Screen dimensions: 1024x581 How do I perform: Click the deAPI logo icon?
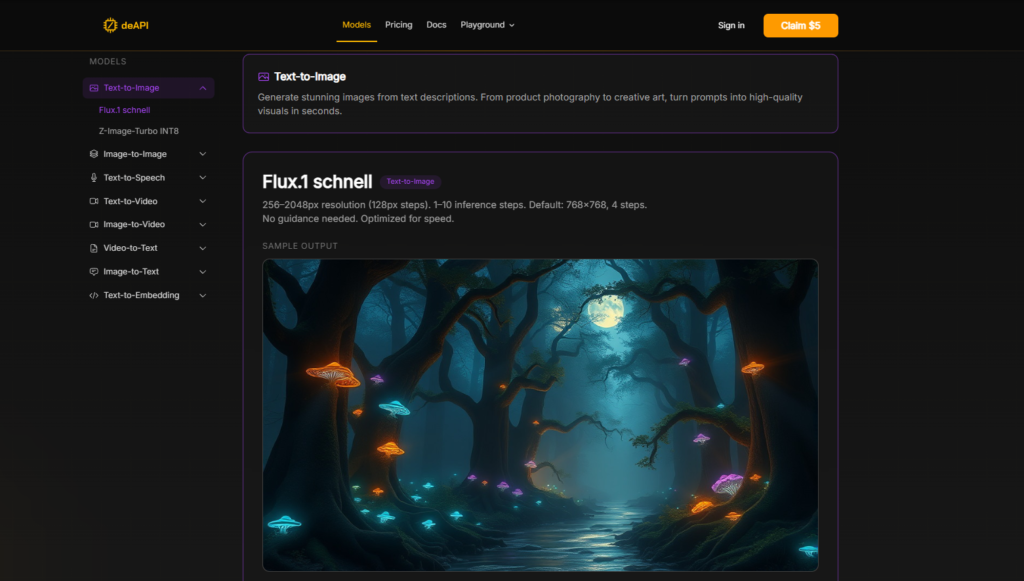point(110,25)
